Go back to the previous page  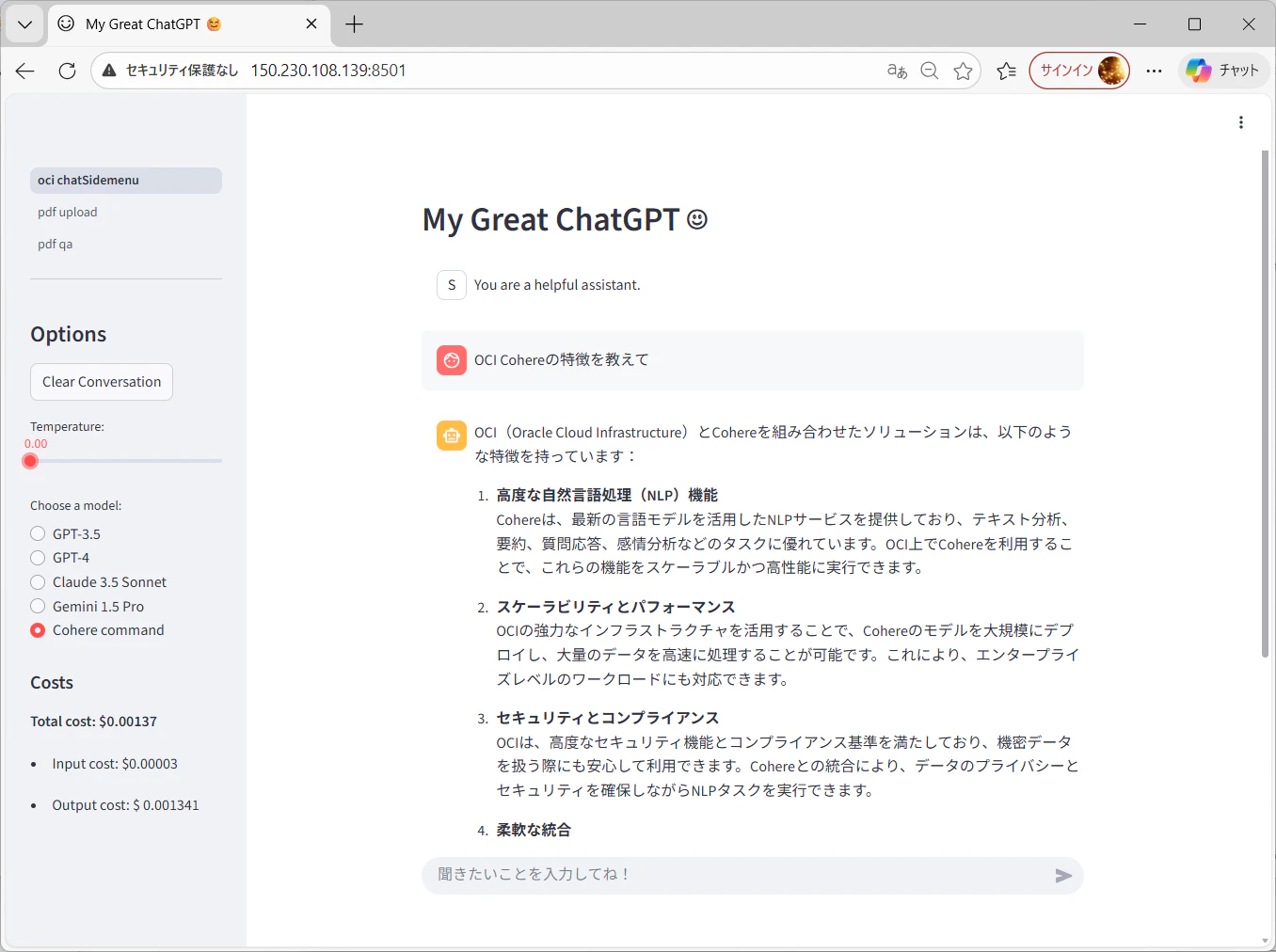pos(25,71)
